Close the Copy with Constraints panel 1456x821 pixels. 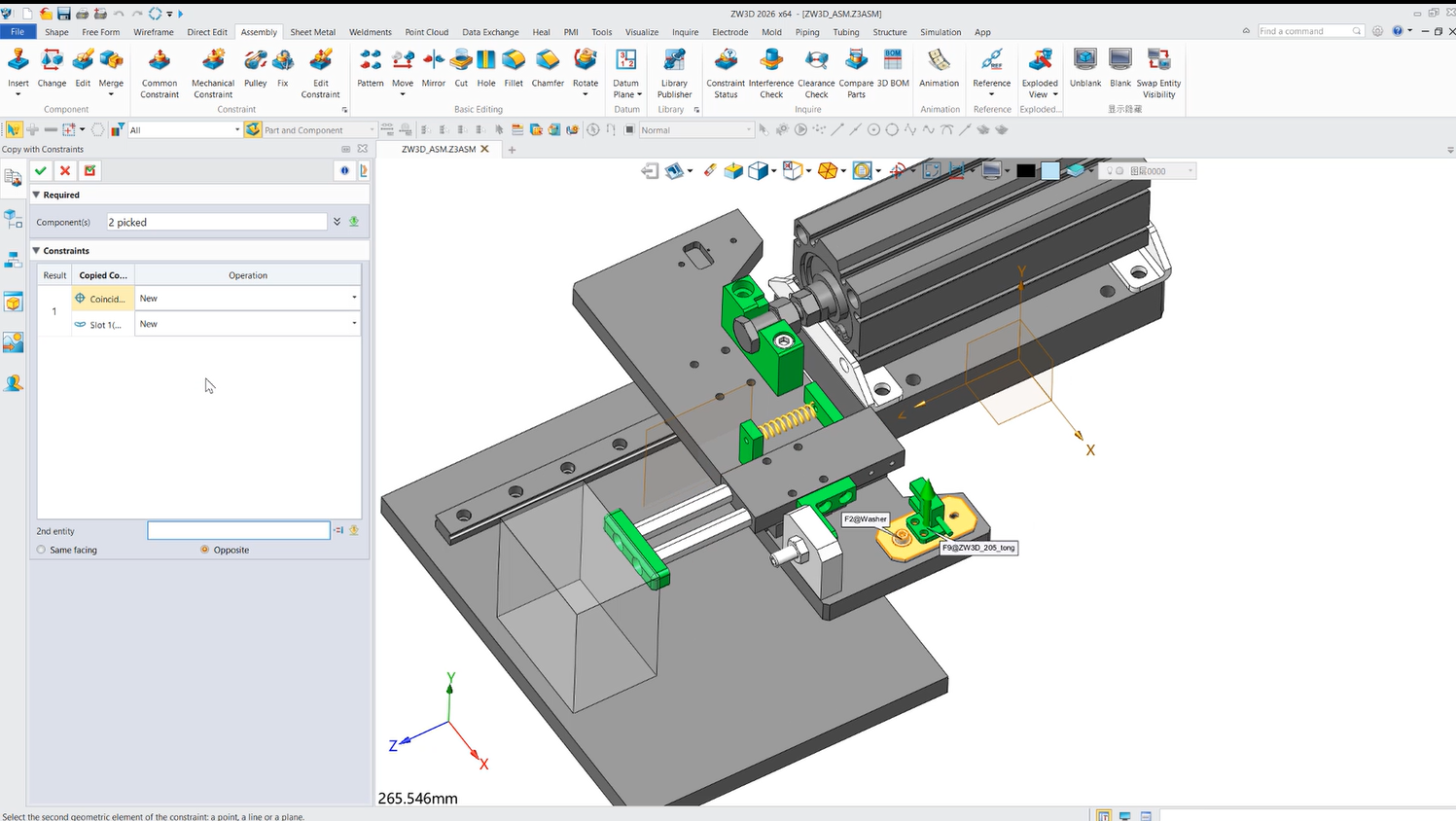point(363,149)
